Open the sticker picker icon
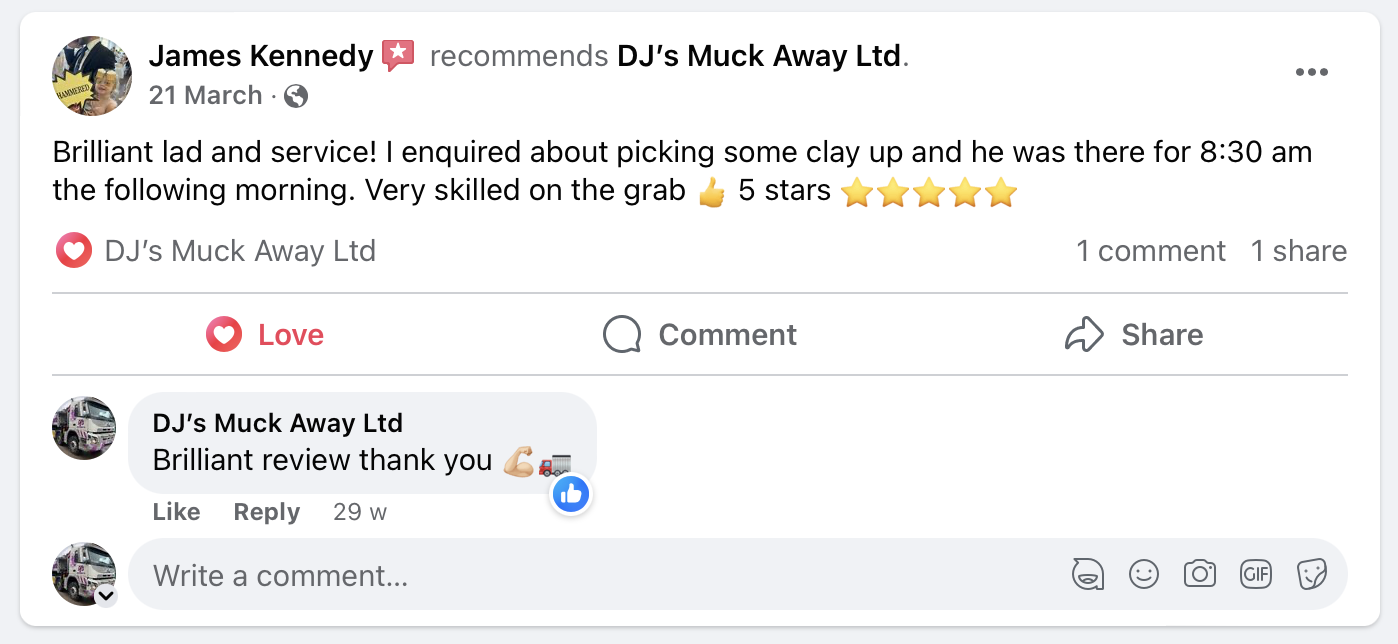 [x=1311, y=574]
